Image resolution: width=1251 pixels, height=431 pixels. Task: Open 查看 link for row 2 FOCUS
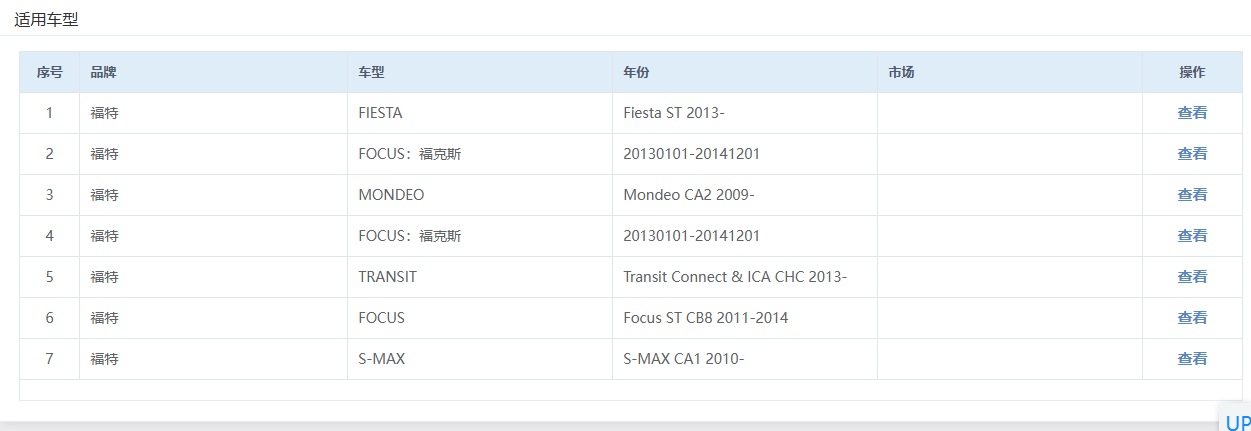tap(1192, 154)
